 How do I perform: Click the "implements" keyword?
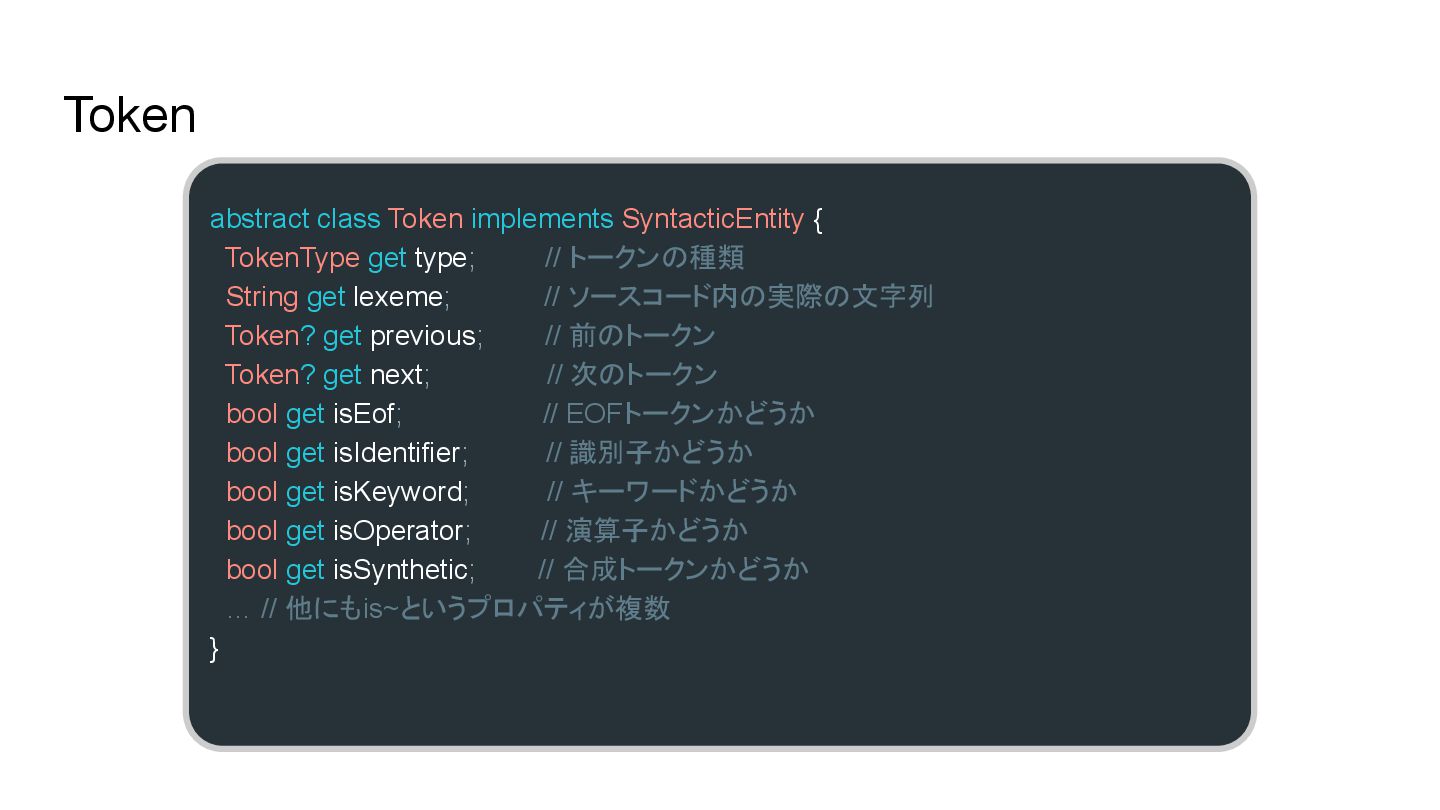542,219
